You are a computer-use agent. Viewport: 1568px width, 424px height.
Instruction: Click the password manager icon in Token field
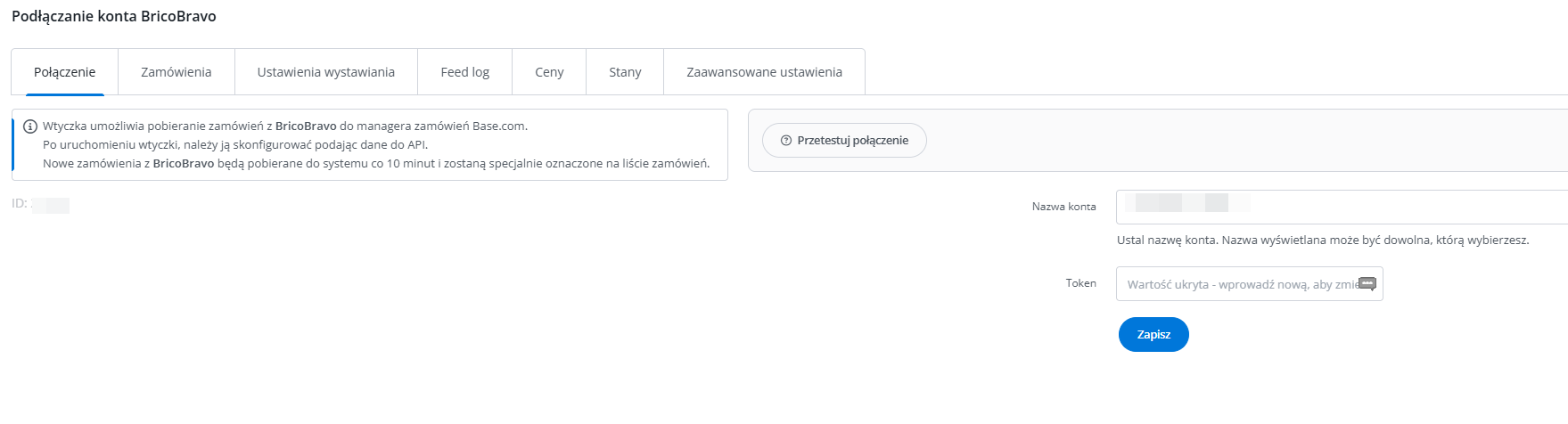[x=1367, y=284]
